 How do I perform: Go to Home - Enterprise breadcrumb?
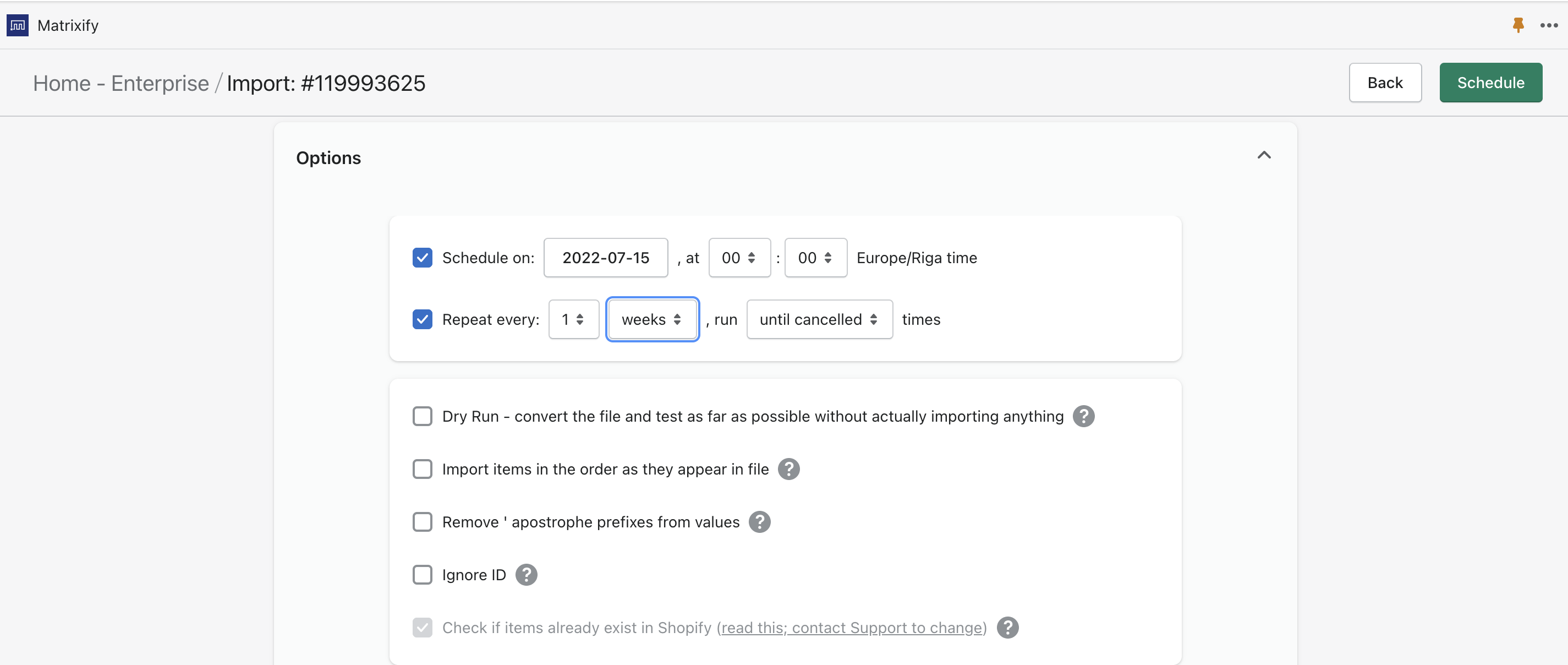pyautogui.click(x=120, y=84)
